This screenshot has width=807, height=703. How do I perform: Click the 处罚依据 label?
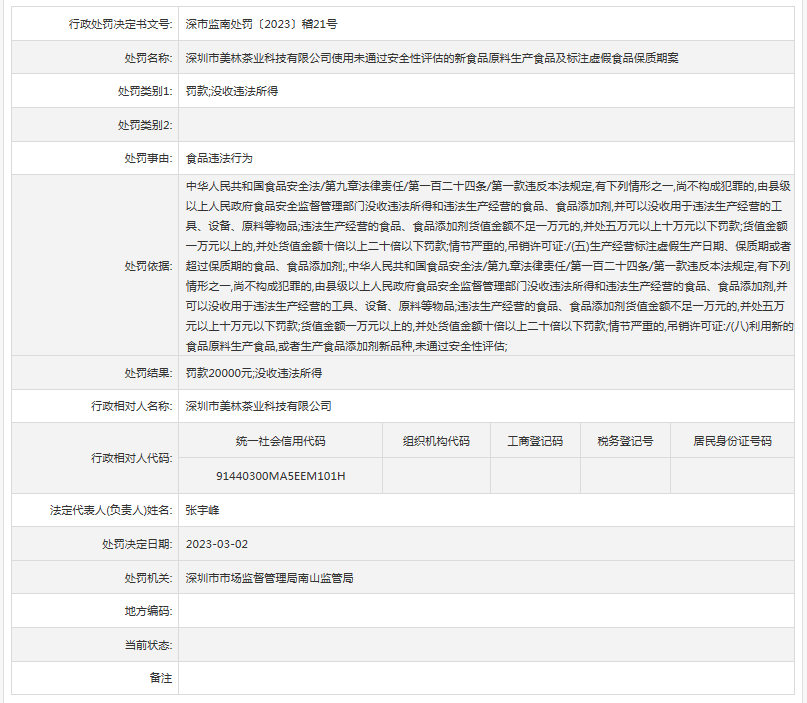click(148, 266)
